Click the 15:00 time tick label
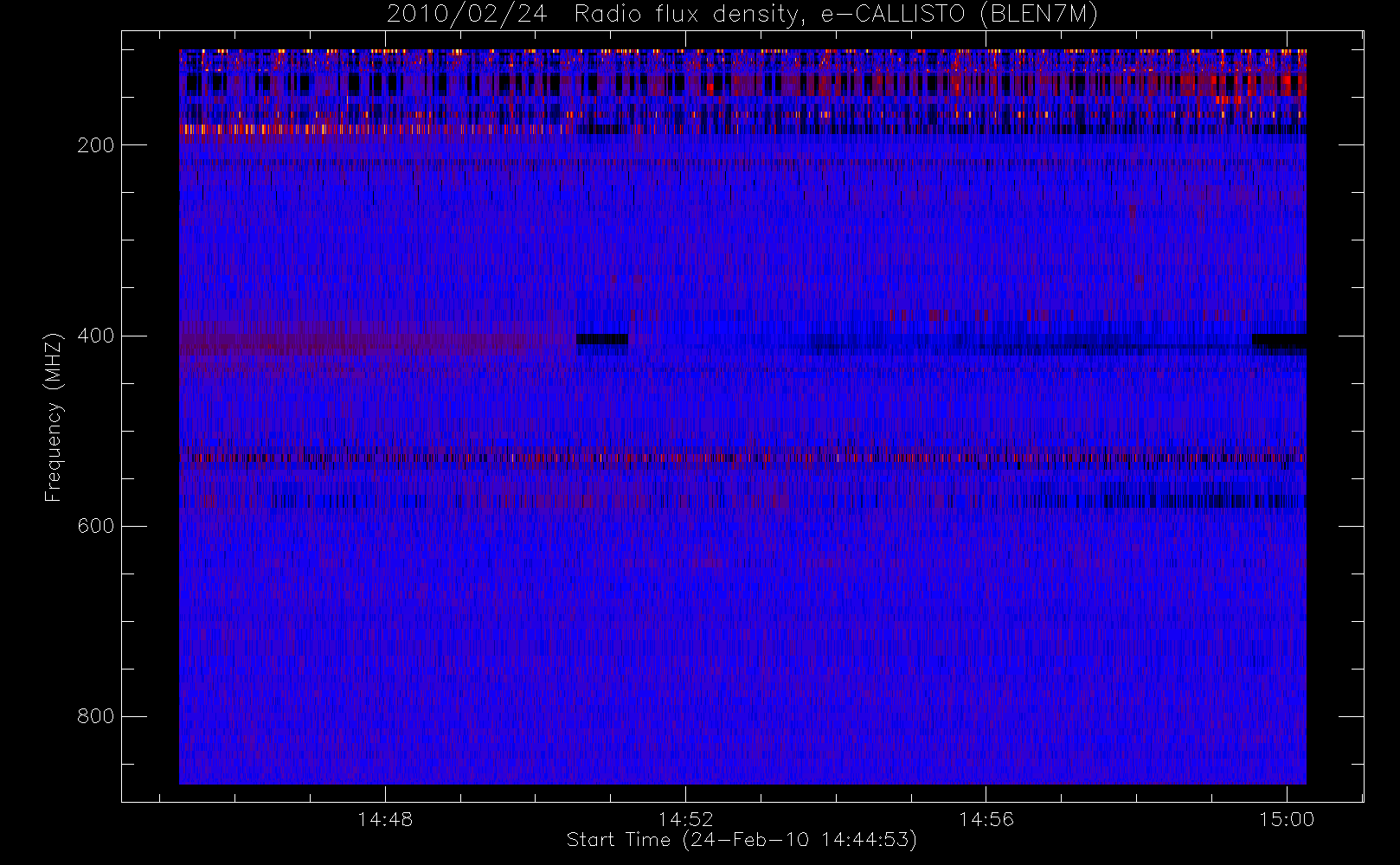The height and width of the screenshot is (865, 1400). [x=1287, y=819]
